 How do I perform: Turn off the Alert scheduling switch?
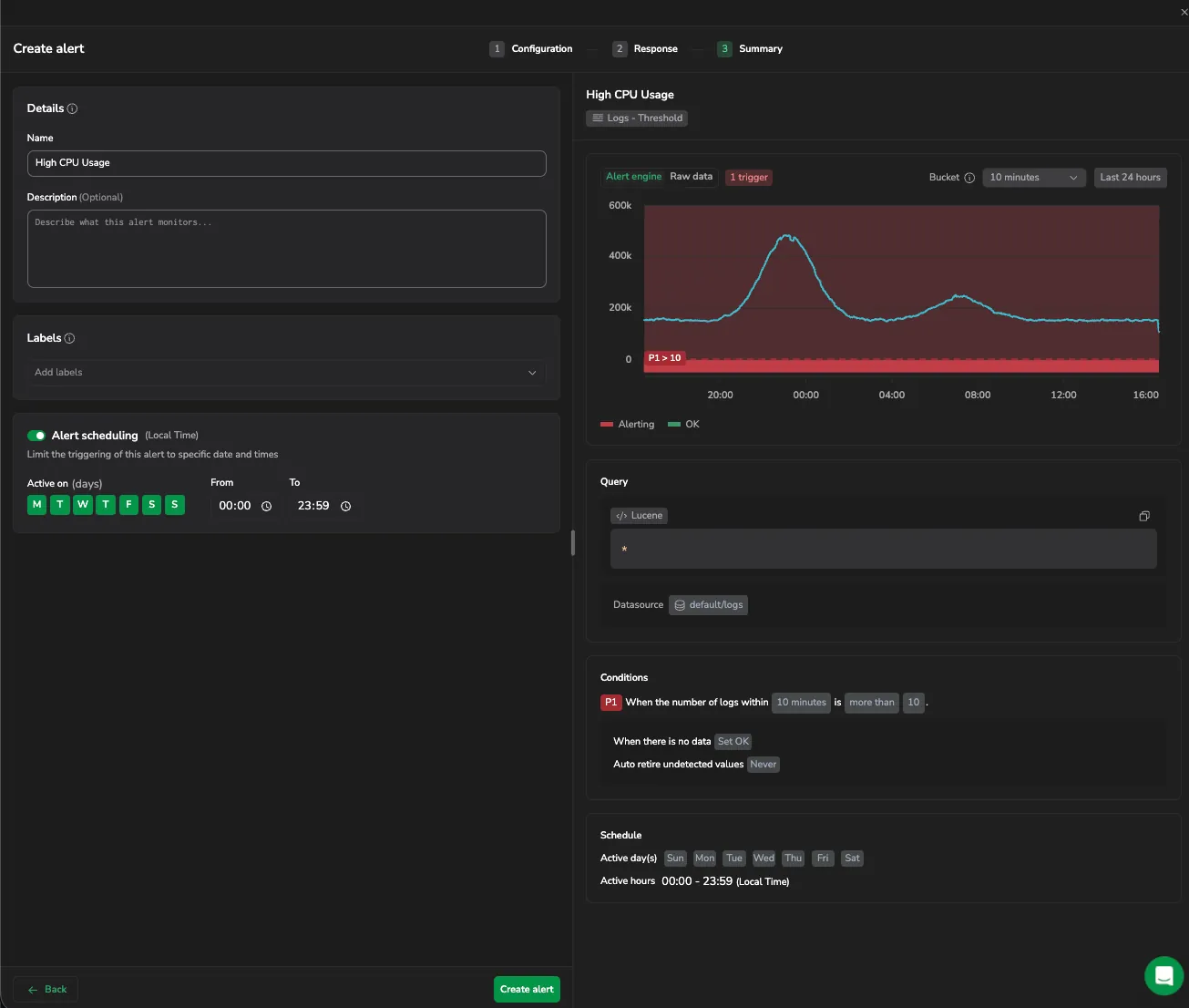click(36, 436)
